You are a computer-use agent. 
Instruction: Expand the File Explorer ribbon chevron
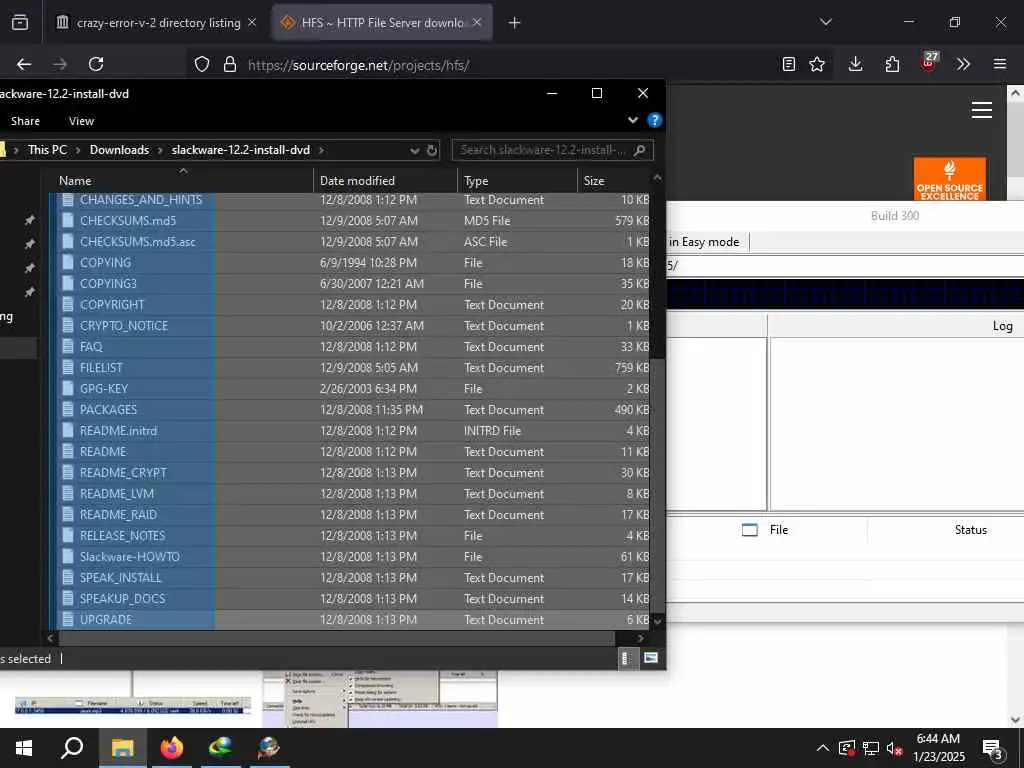coord(632,120)
